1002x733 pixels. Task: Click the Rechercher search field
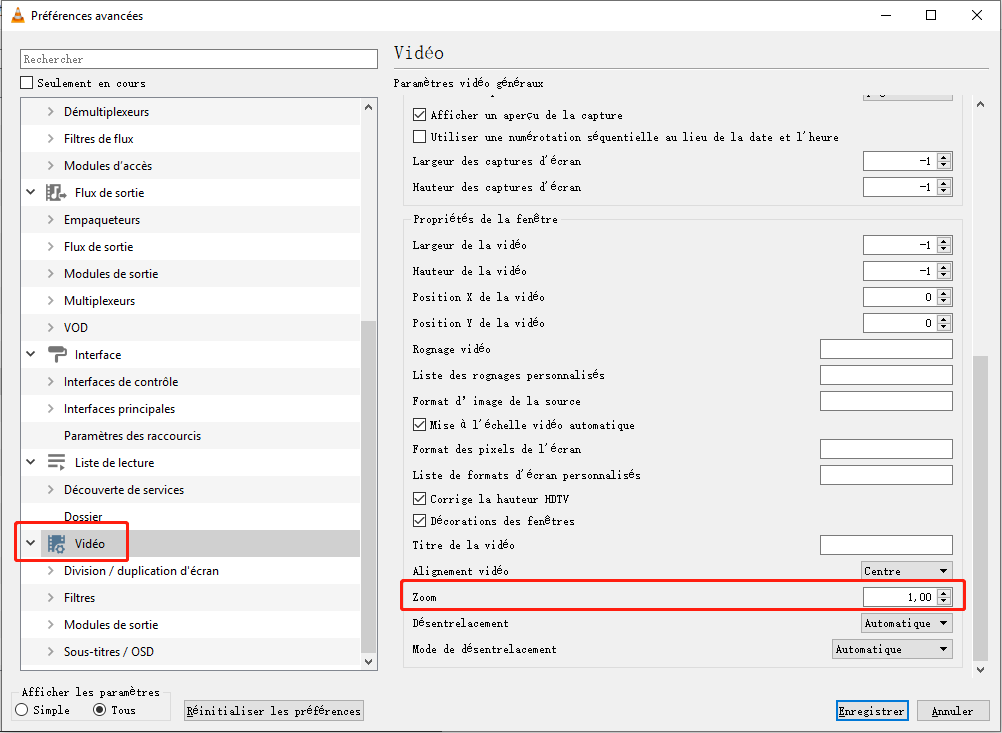pos(197,59)
